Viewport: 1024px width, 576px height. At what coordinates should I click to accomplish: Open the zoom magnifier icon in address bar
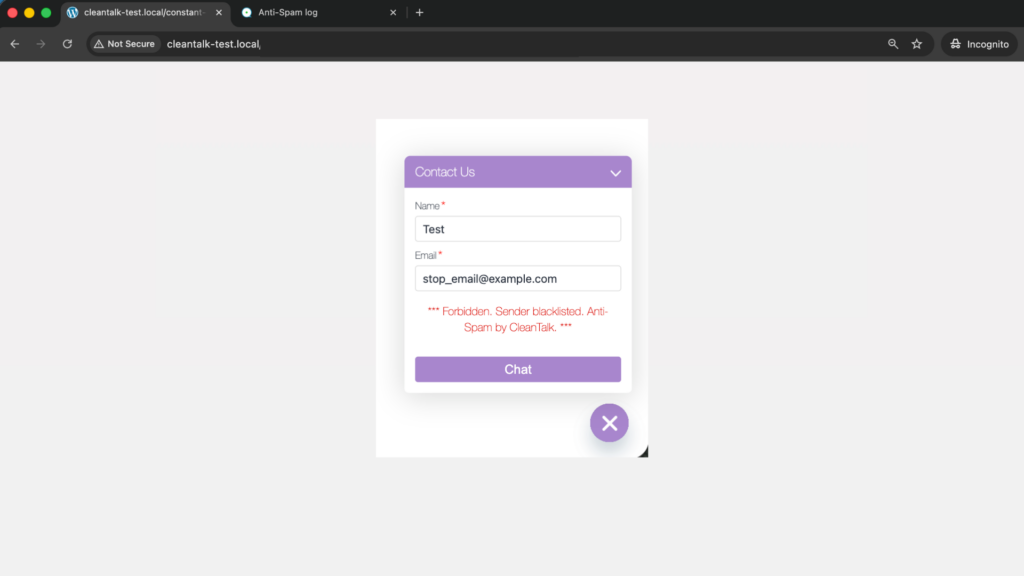(893, 44)
